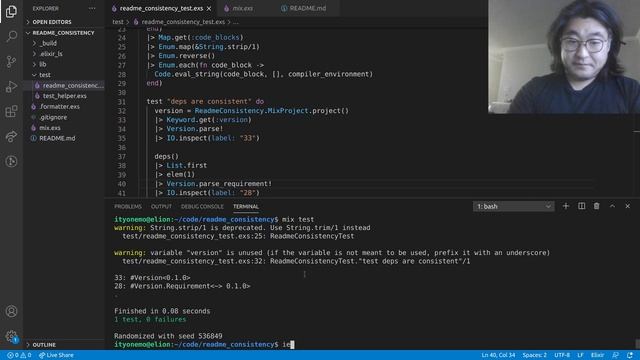Open notifications bell in status bar
The image size is (640, 360).
tap(630, 355)
